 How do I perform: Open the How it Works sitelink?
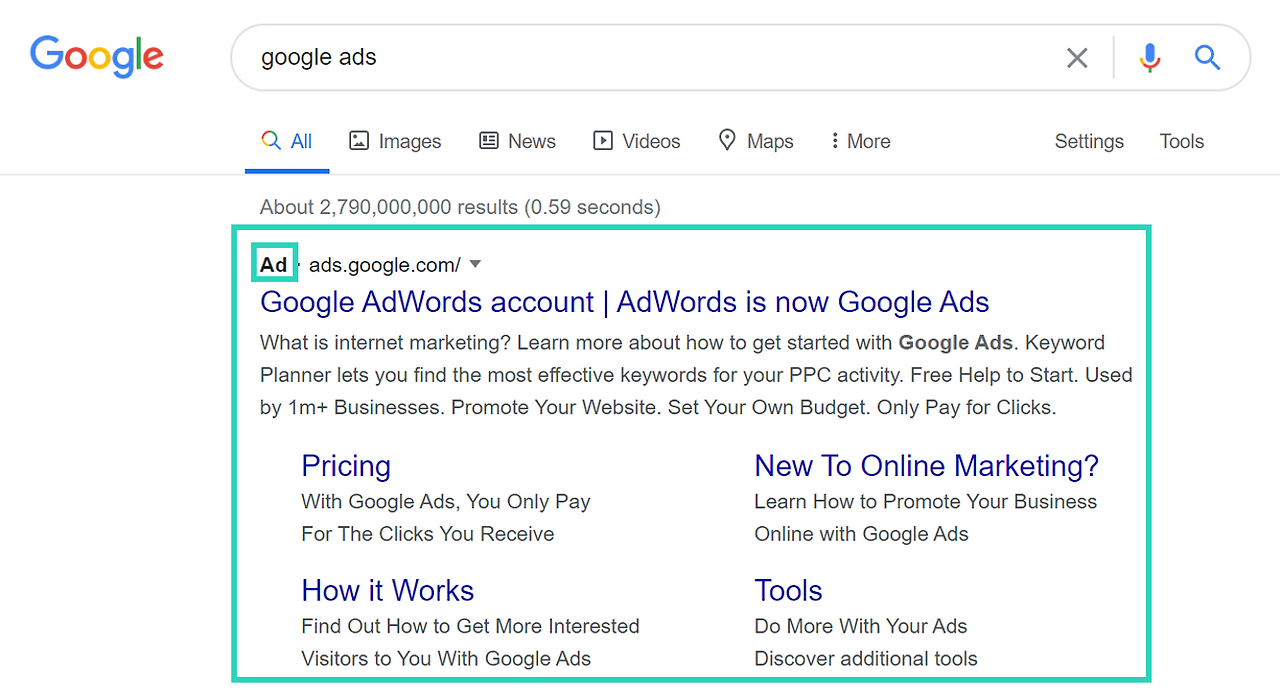[x=387, y=590]
